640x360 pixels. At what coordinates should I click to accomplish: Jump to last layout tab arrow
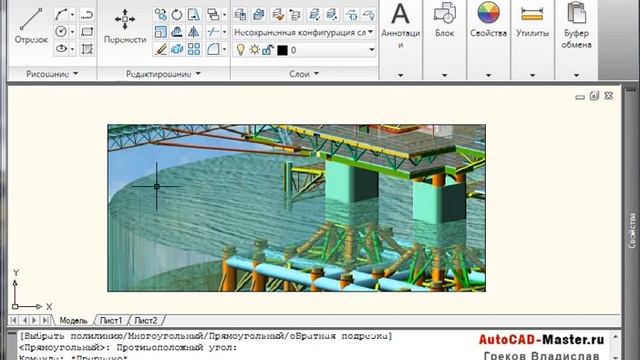coord(46,320)
